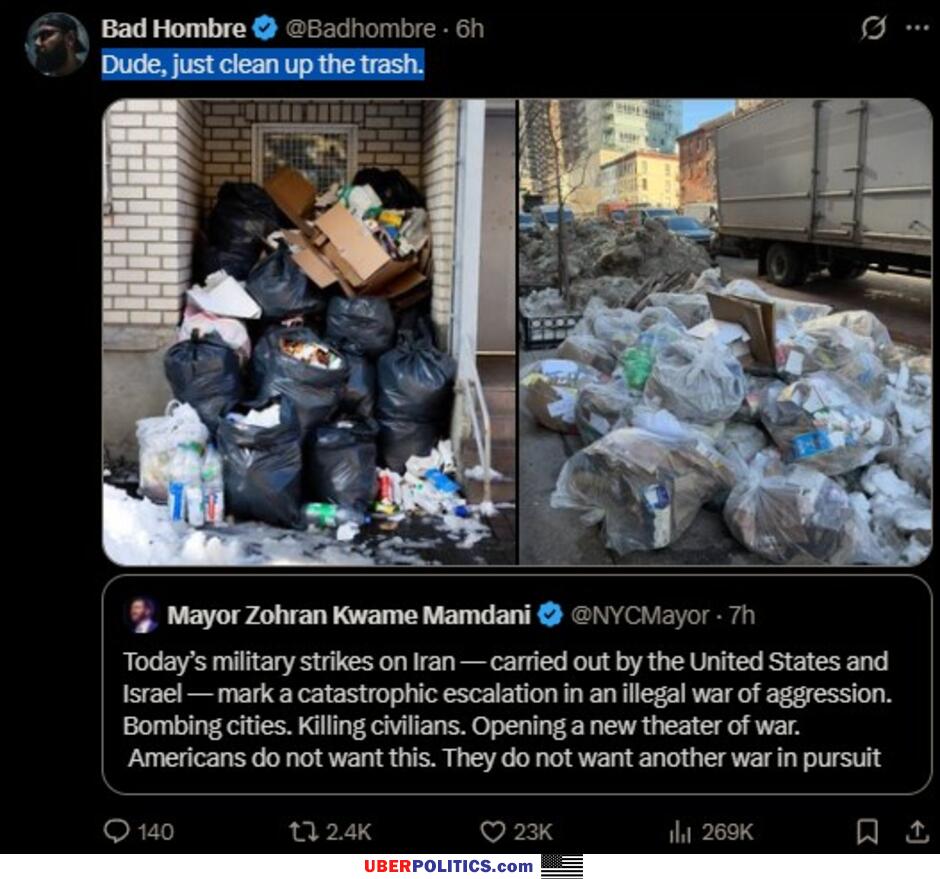The width and height of the screenshot is (940, 879).
Task: Like the post with heart icon
Action: 493,832
